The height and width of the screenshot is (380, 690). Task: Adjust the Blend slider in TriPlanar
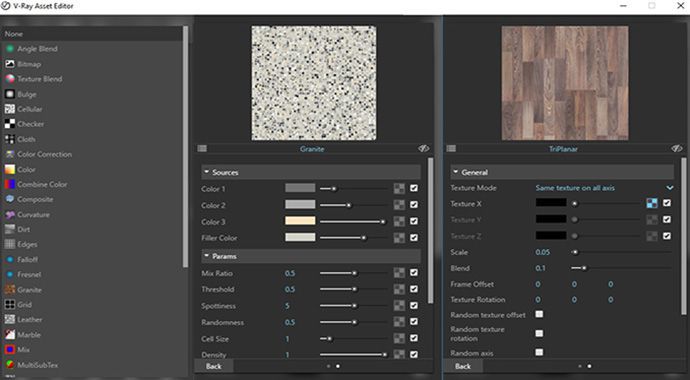click(621, 268)
